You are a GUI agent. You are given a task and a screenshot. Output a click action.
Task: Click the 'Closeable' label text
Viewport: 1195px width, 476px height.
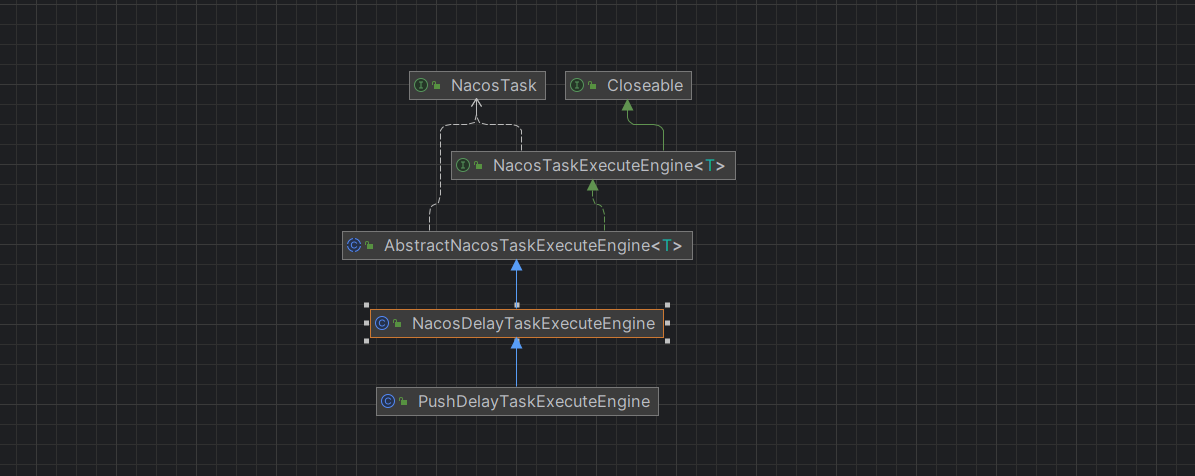pyautogui.click(x=645, y=85)
